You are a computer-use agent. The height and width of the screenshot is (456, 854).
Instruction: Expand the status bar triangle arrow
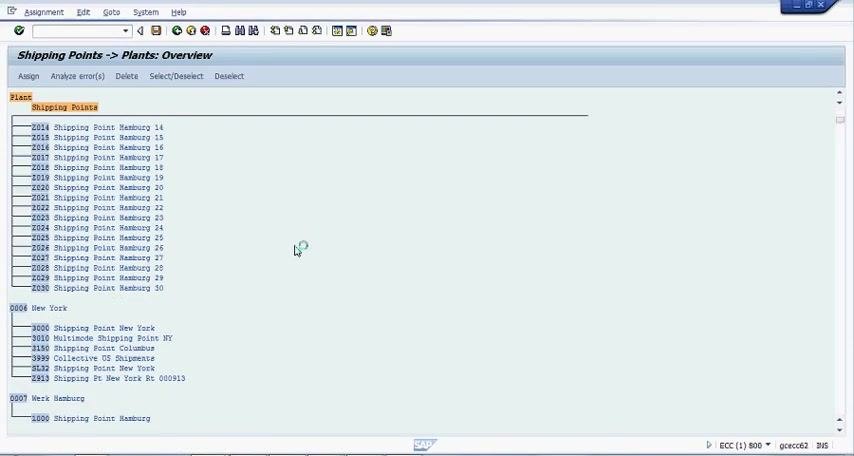click(x=709, y=445)
